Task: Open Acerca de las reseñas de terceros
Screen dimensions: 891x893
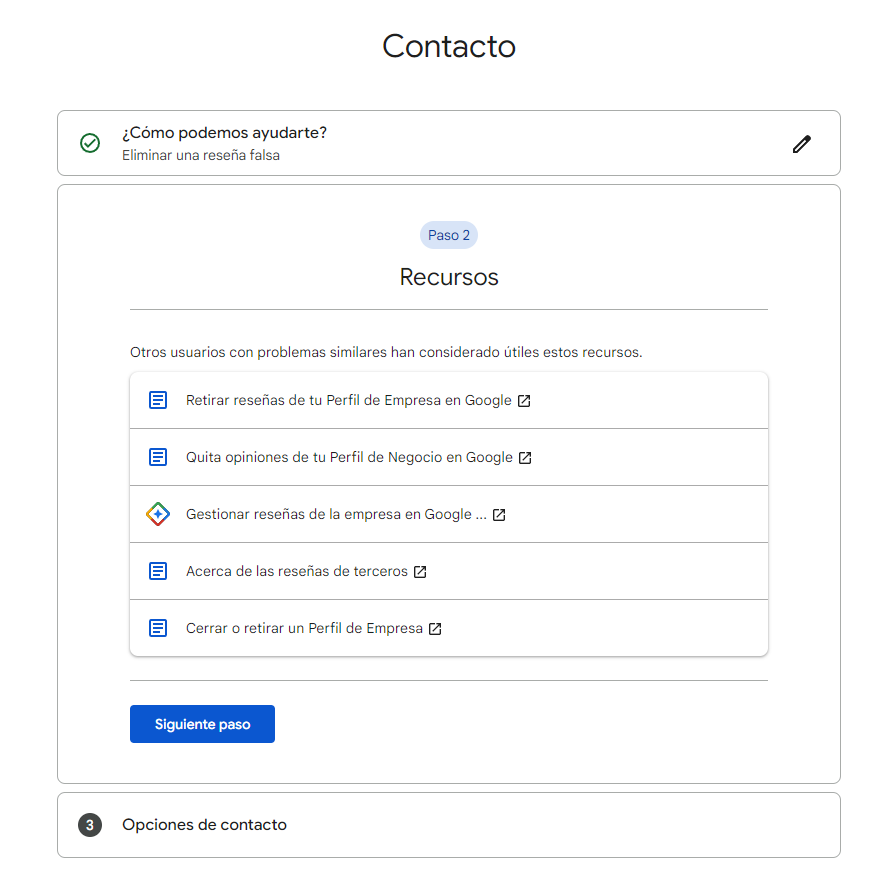Action: click(296, 571)
